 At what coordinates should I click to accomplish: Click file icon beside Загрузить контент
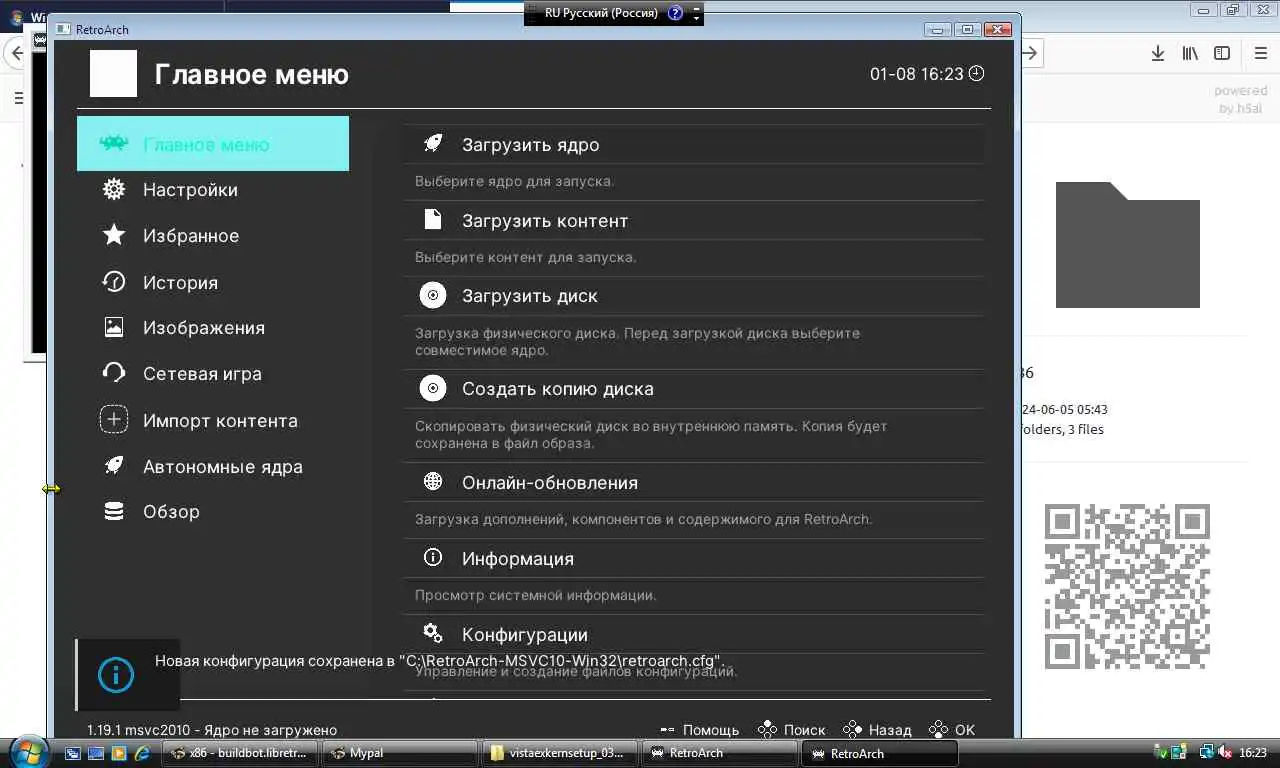click(x=433, y=220)
